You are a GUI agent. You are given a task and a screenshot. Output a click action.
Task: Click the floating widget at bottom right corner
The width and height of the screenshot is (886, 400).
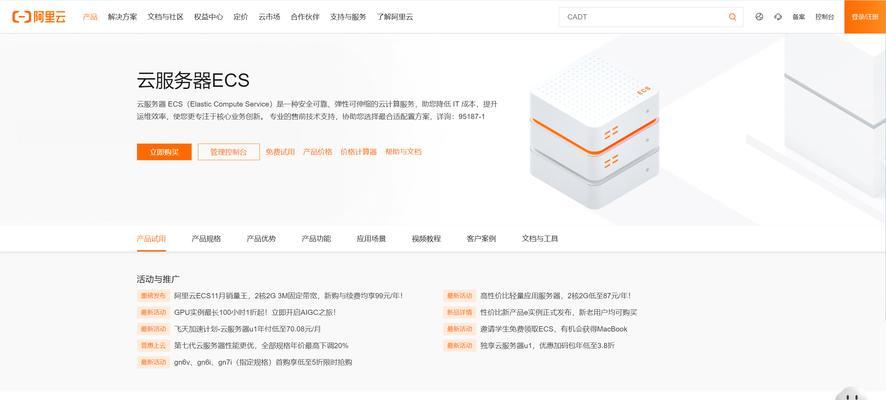853,393
